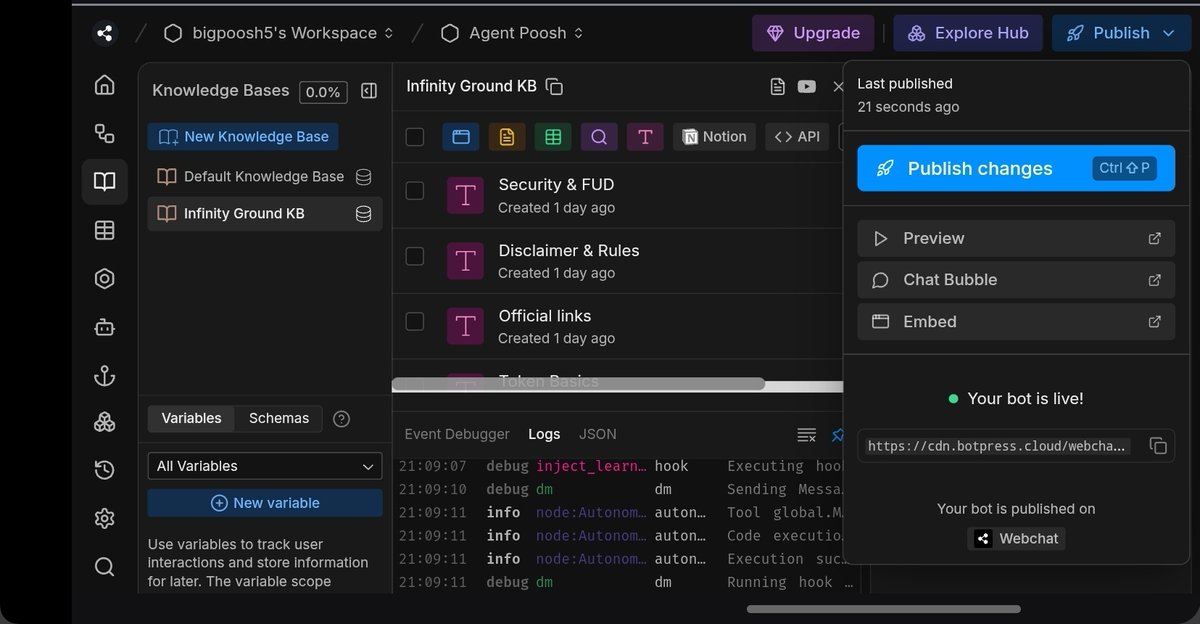Select Infinity Ground KB in list
This screenshot has height=624, width=1200.
(265, 214)
